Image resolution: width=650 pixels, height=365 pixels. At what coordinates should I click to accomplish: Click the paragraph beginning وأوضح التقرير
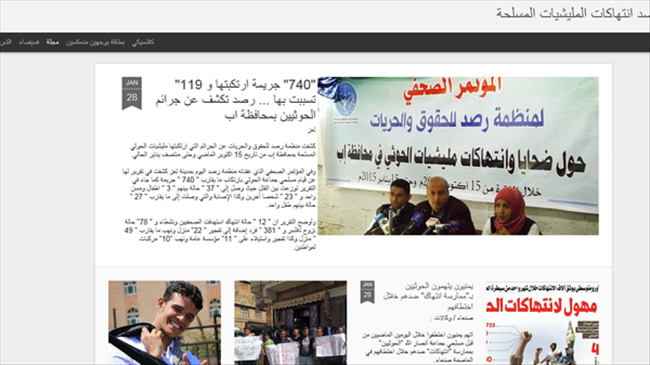pyautogui.click(x=220, y=235)
